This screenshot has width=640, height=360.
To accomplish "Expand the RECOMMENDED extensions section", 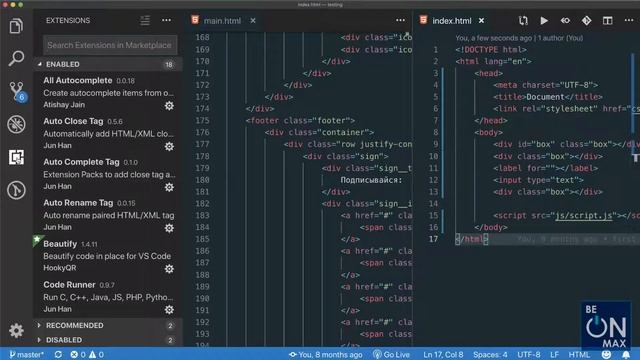I will (108, 325).
